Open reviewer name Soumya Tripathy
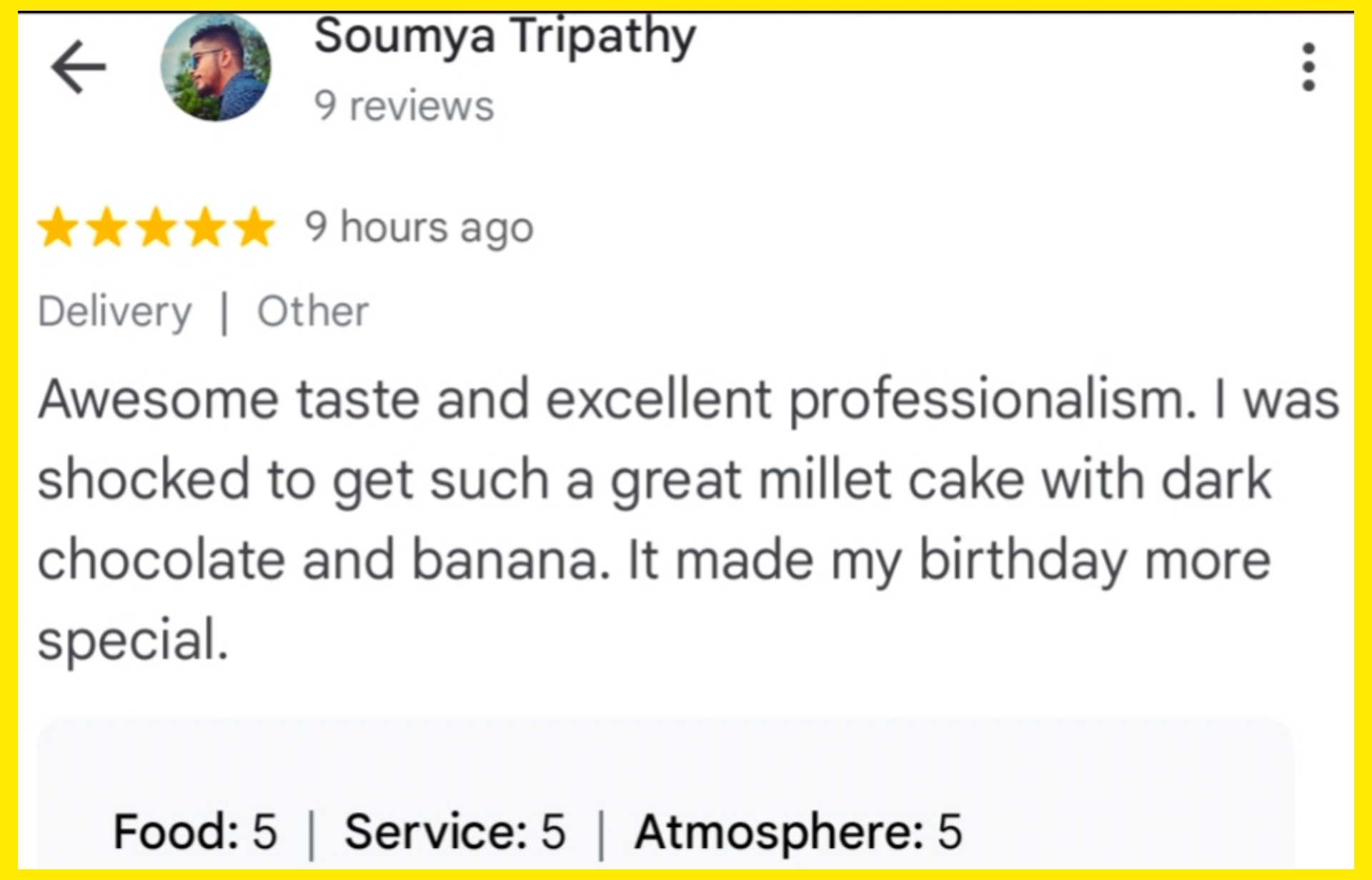Screen dimensions: 1372x880 point(504,36)
